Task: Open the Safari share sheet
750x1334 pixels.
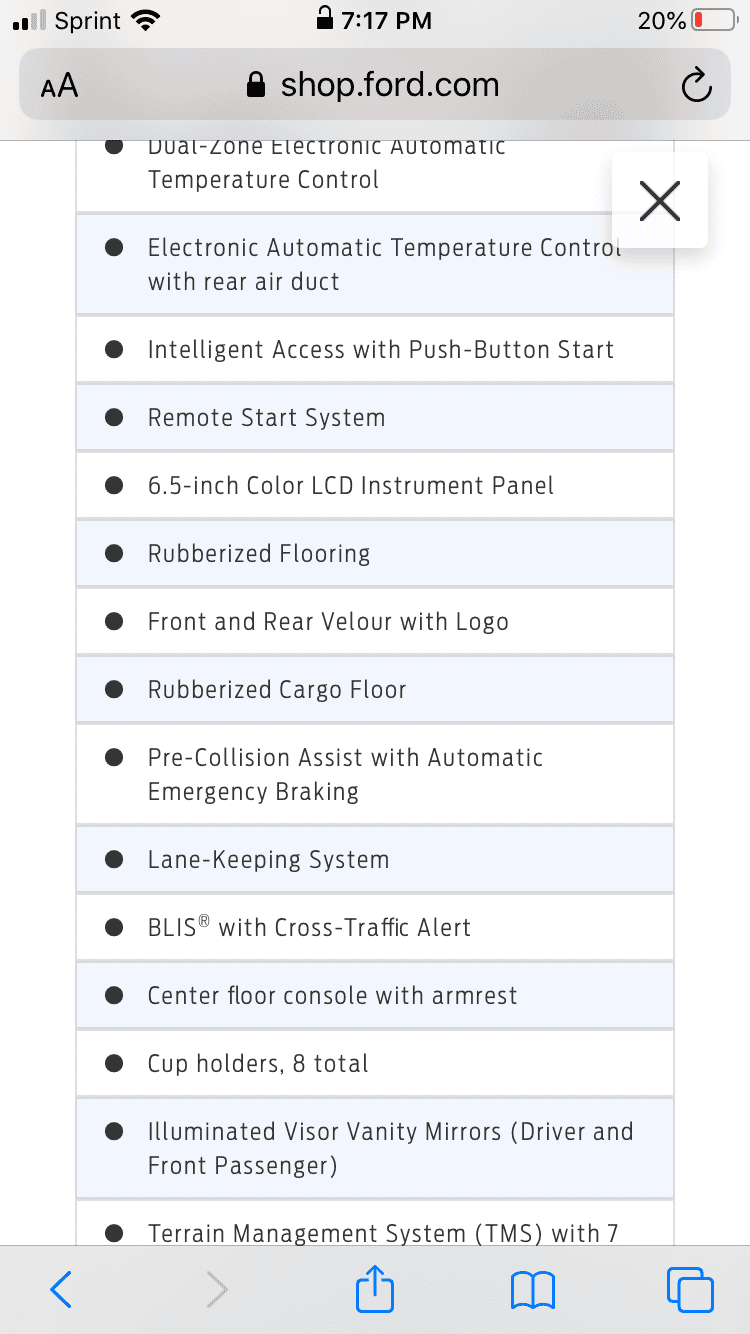Action: click(x=375, y=1290)
